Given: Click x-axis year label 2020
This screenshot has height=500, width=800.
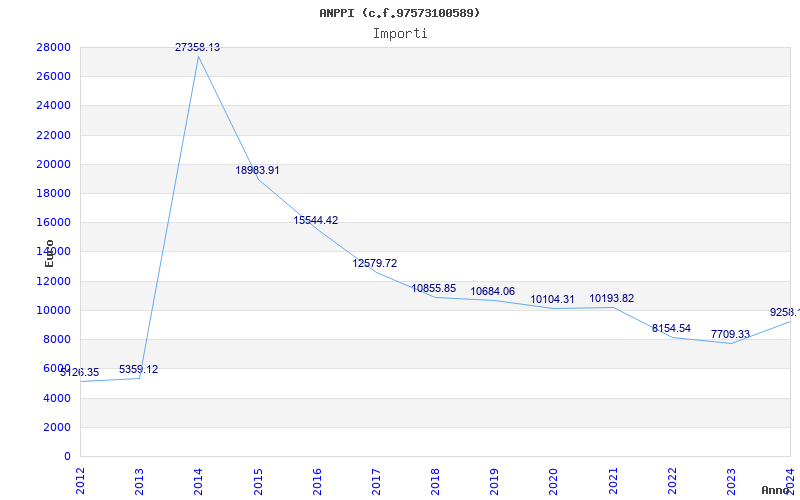Looking at the screenshot, I should [554, 482].
